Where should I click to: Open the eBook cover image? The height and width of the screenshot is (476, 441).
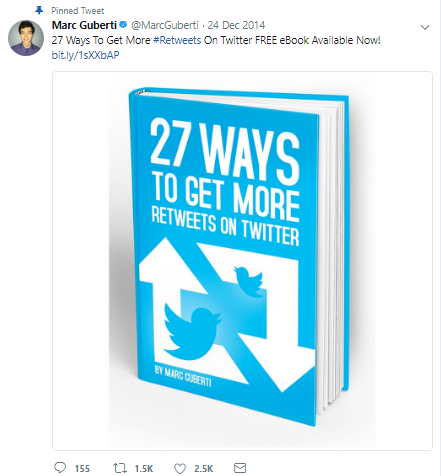click(242, 261)
